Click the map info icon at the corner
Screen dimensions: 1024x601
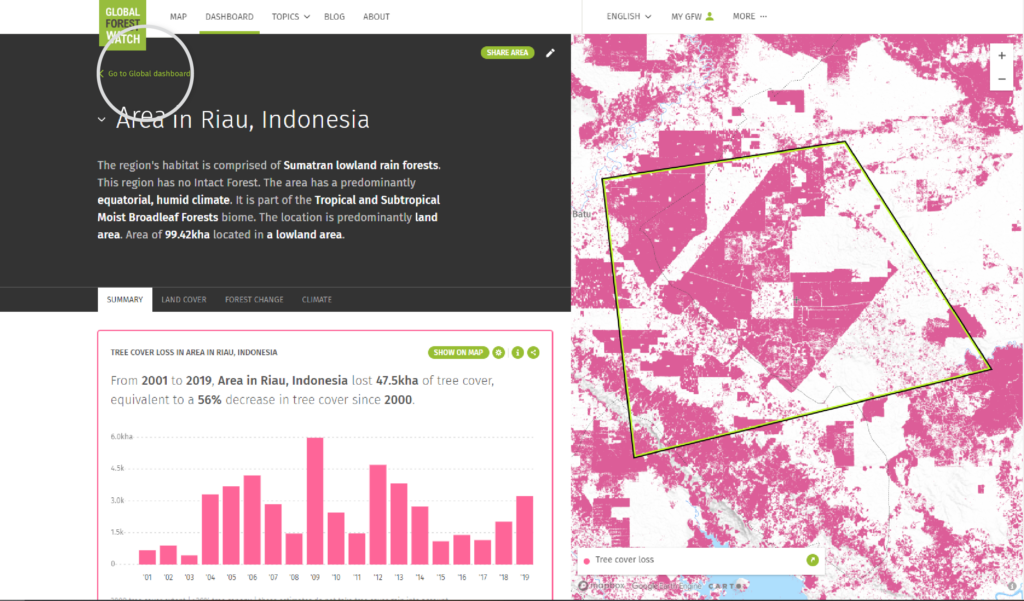(x=1012, y=586)
